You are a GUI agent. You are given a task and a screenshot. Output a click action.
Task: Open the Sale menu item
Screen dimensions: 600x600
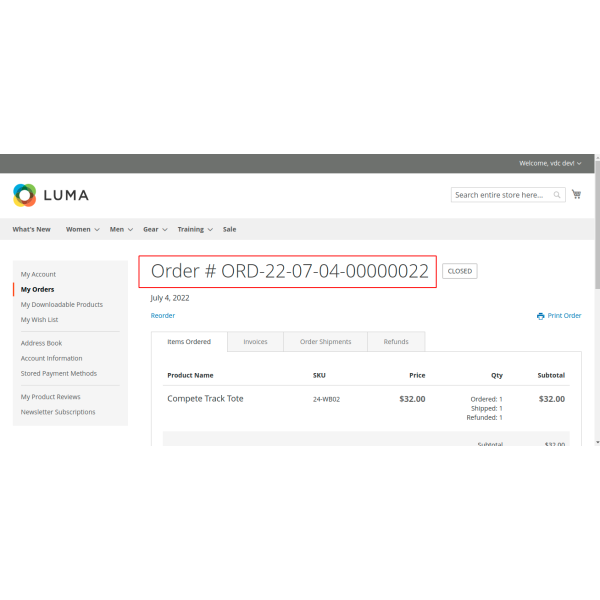[229, 229]
